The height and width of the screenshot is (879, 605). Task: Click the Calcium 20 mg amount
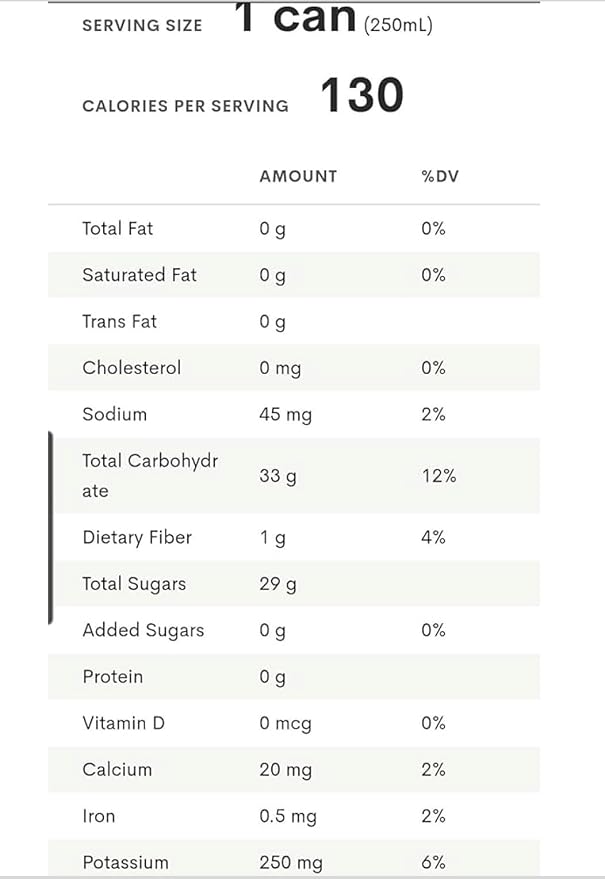pos(285,770)
